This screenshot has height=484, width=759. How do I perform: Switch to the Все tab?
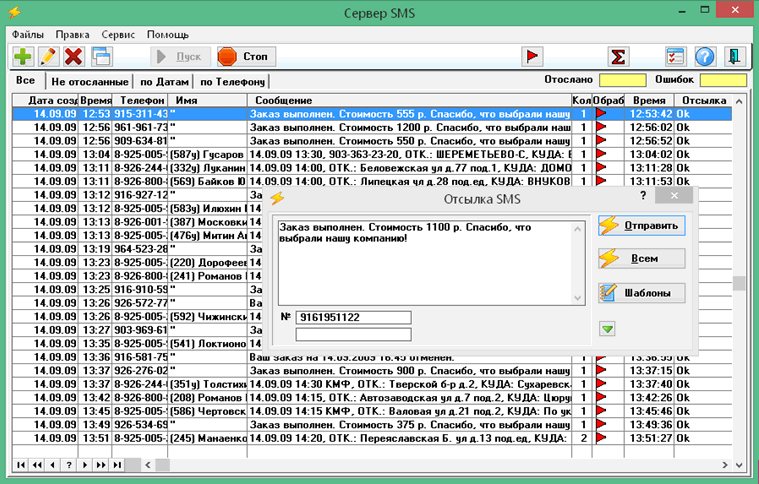(x=26, y=80)
